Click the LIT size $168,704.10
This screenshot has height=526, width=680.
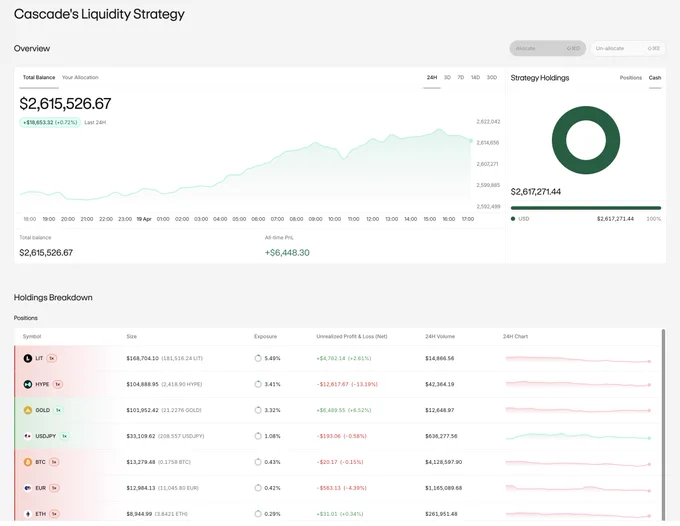tap(142, 358)
